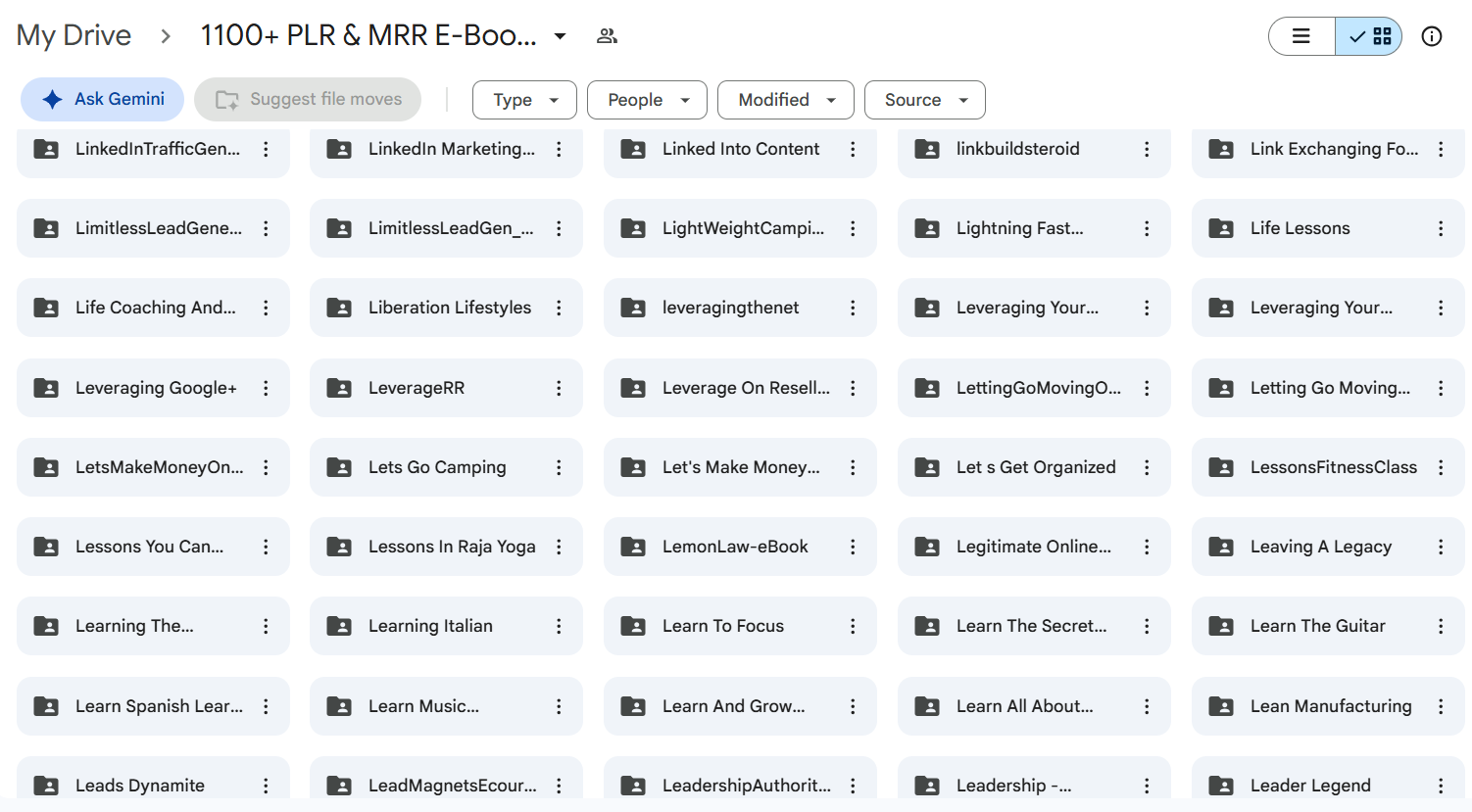Switch to grid layout view
Image resolution: width=1472 pixels, height=812 pixels.
pos(1369,36)
